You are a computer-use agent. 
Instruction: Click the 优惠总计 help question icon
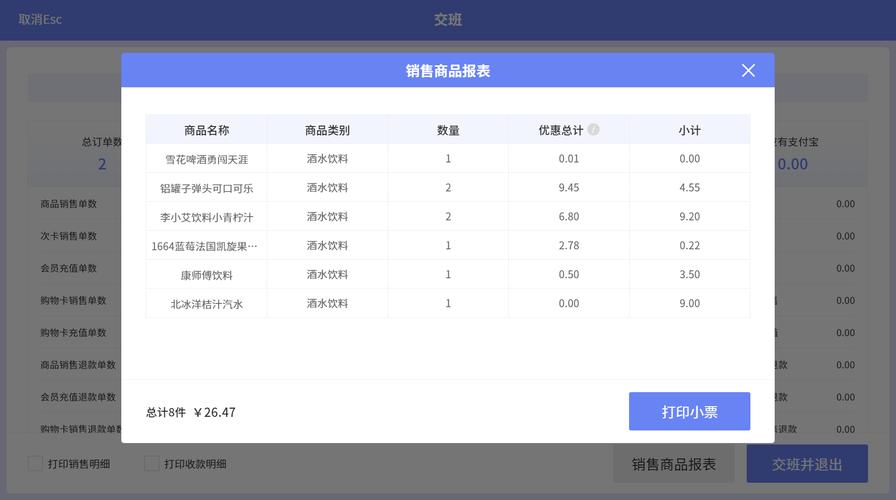click(594, 130)
